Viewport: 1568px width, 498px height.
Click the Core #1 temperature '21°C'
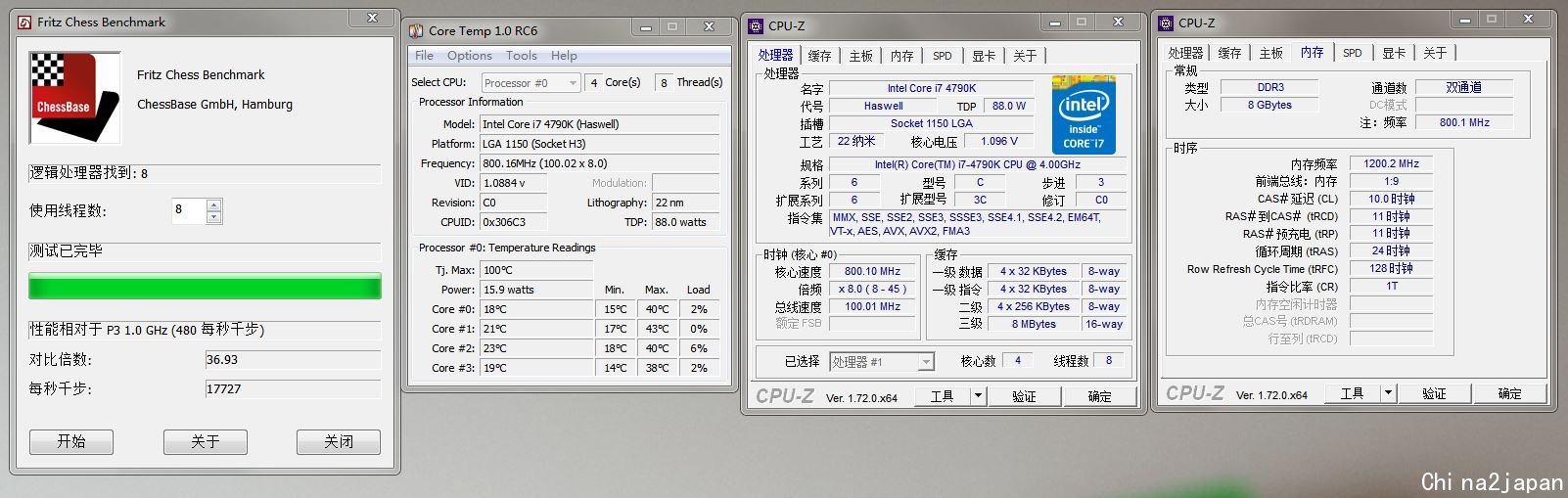(536, 329)
